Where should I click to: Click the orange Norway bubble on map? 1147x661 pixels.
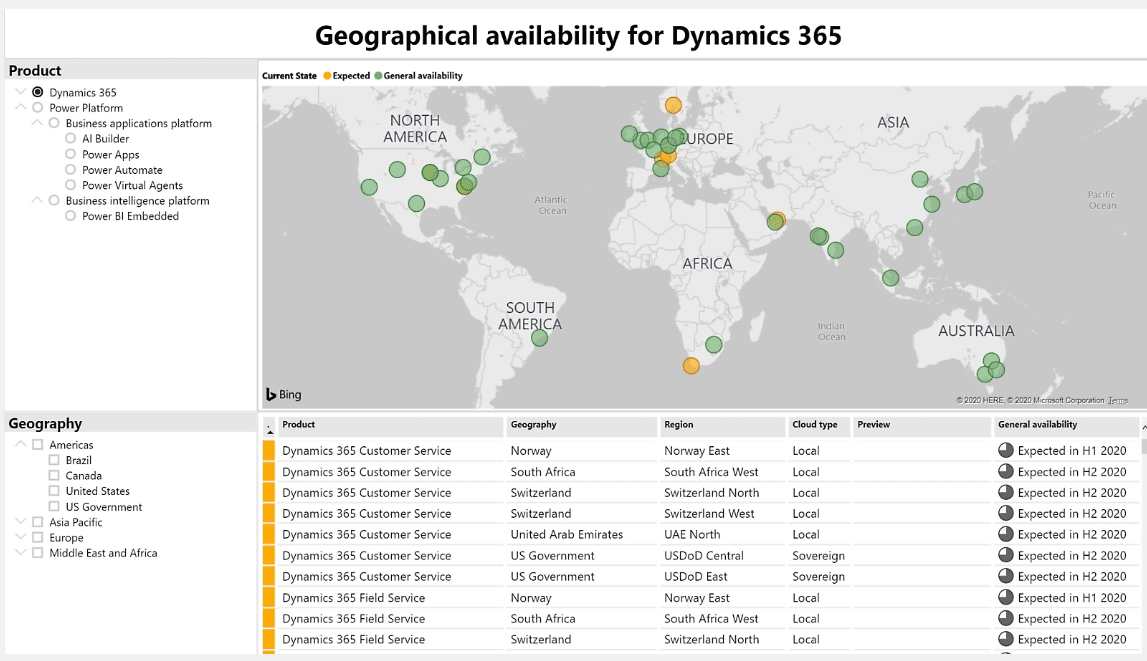coord(673,105)
